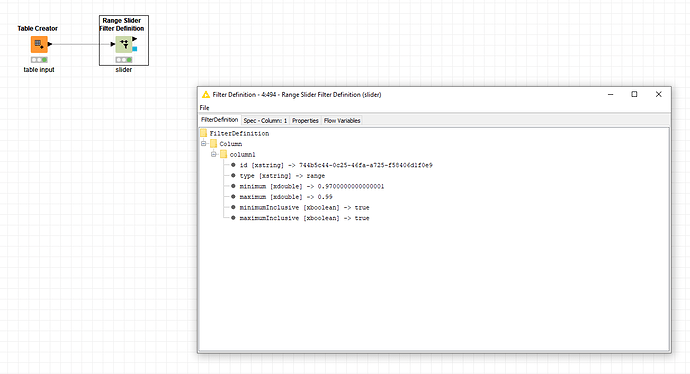Click the 'Table Creator' node title text
Screen dimensions: 690x374
(x=37, y=28)
